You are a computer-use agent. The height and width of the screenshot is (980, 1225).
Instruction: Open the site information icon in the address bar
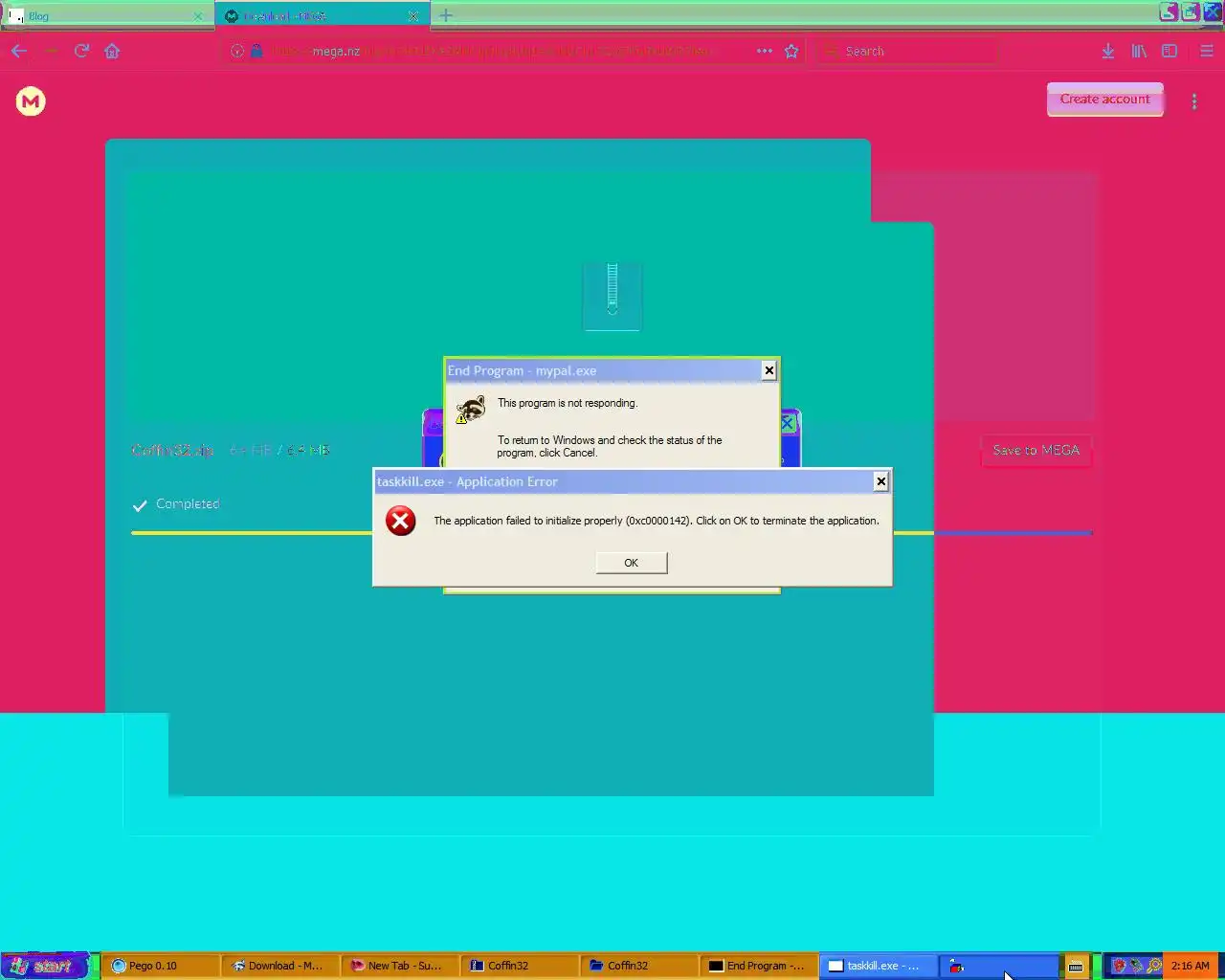pos(237,51)
